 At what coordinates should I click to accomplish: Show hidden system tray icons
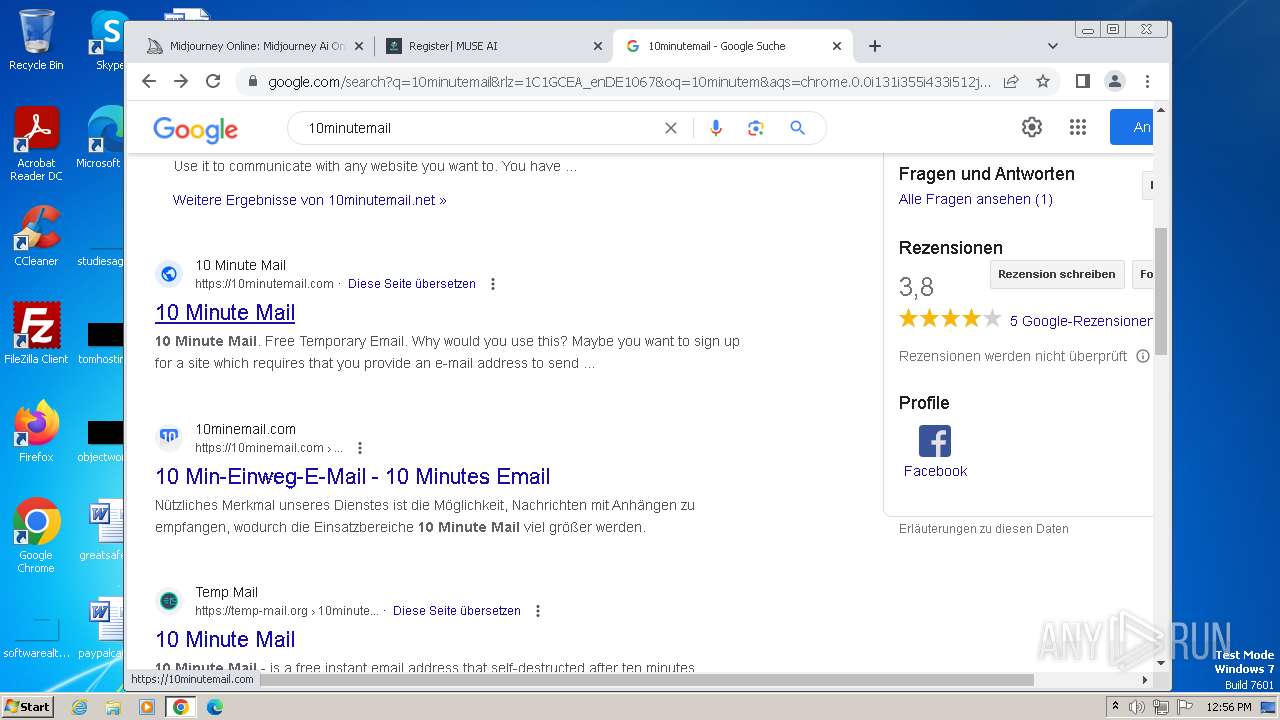coord(1115,707)
